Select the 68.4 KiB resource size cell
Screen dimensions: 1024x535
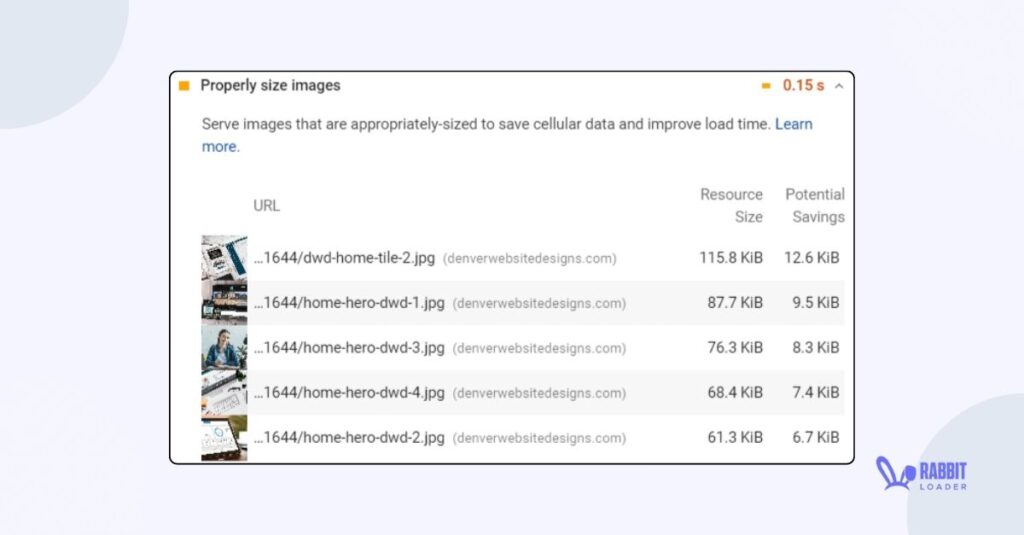tap(735, 393)
